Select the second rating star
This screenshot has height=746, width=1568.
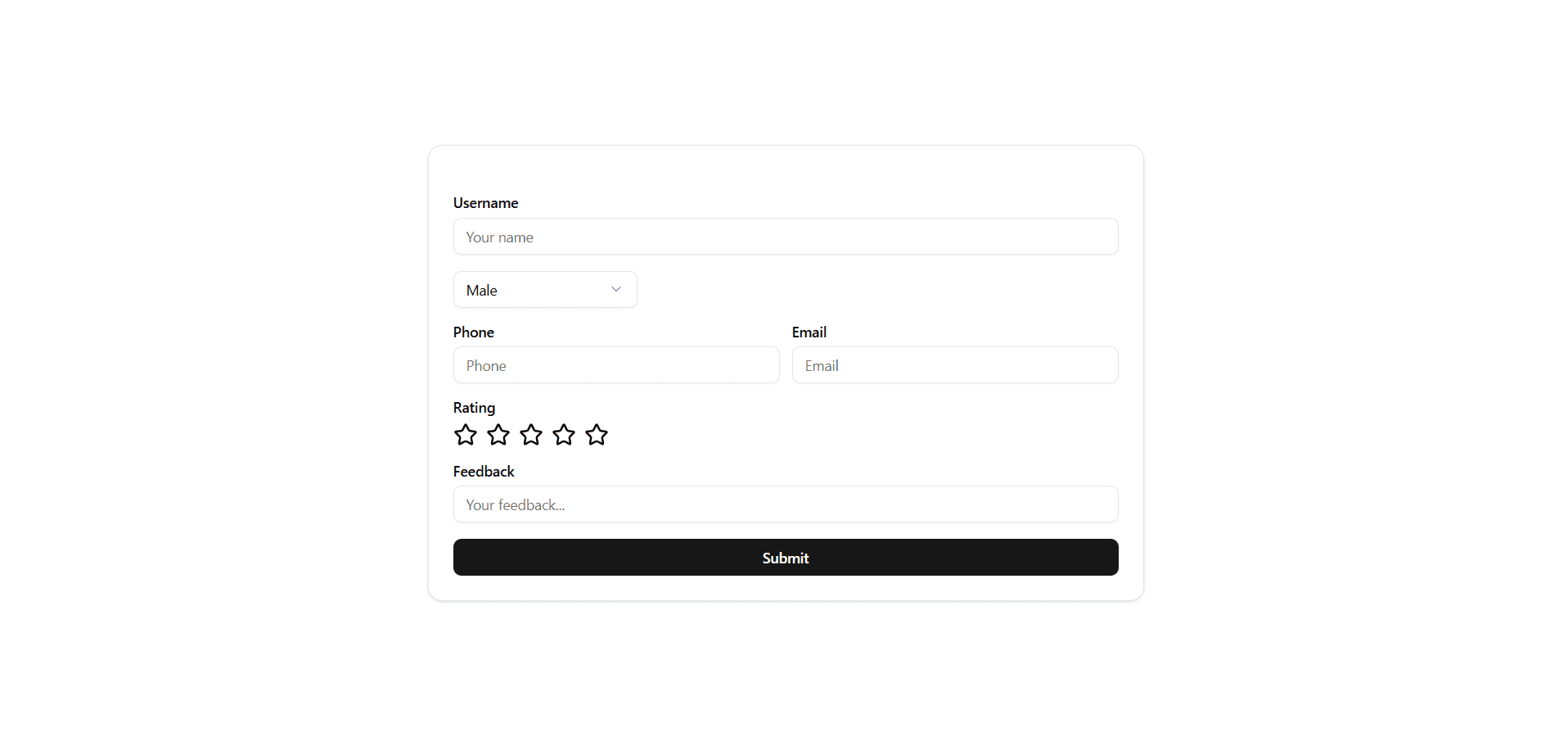tap(498, 435)
